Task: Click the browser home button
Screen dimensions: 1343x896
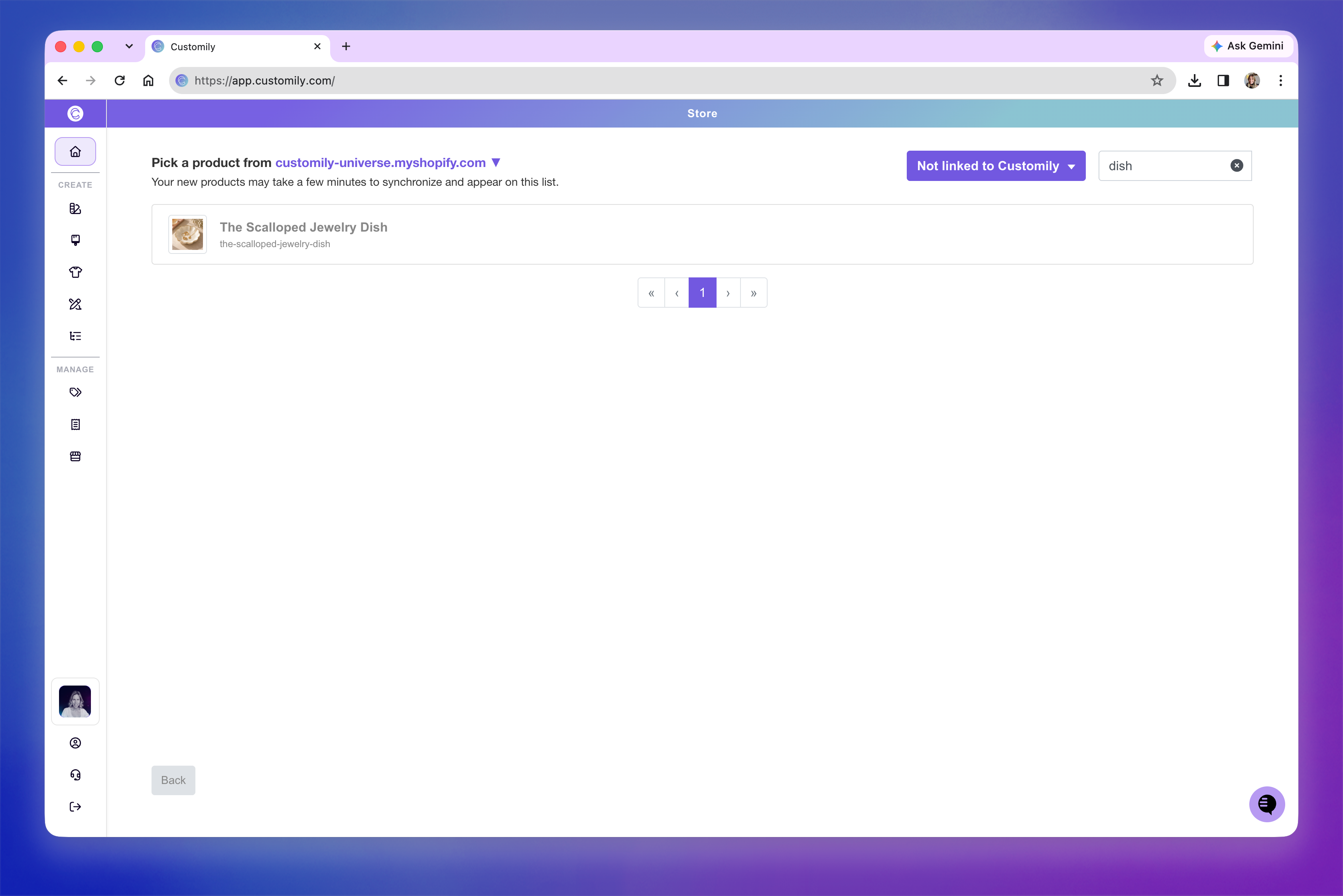Action: pyautogui.click(x=148, y=81)
